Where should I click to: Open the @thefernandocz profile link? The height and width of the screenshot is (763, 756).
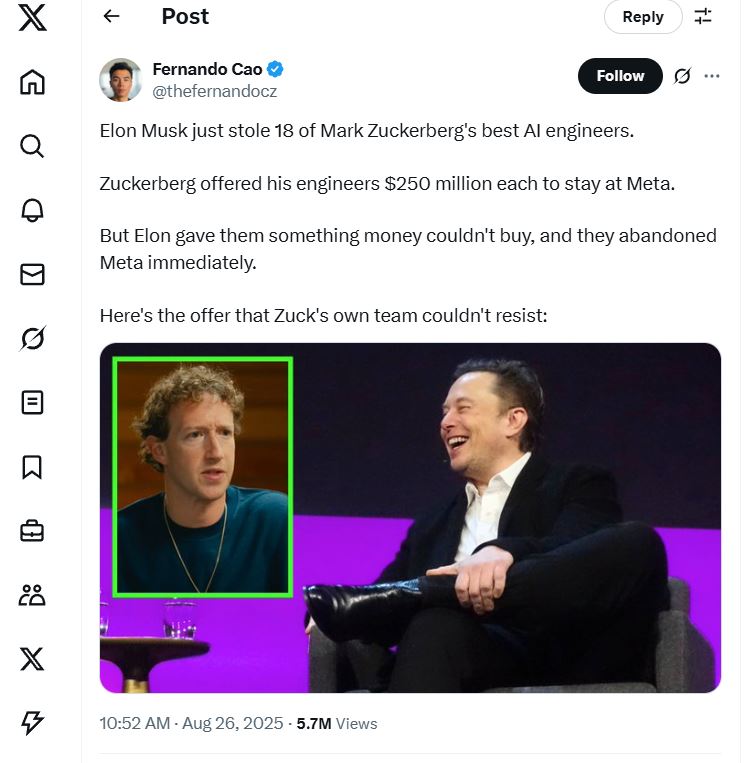(x=215, y=91)
